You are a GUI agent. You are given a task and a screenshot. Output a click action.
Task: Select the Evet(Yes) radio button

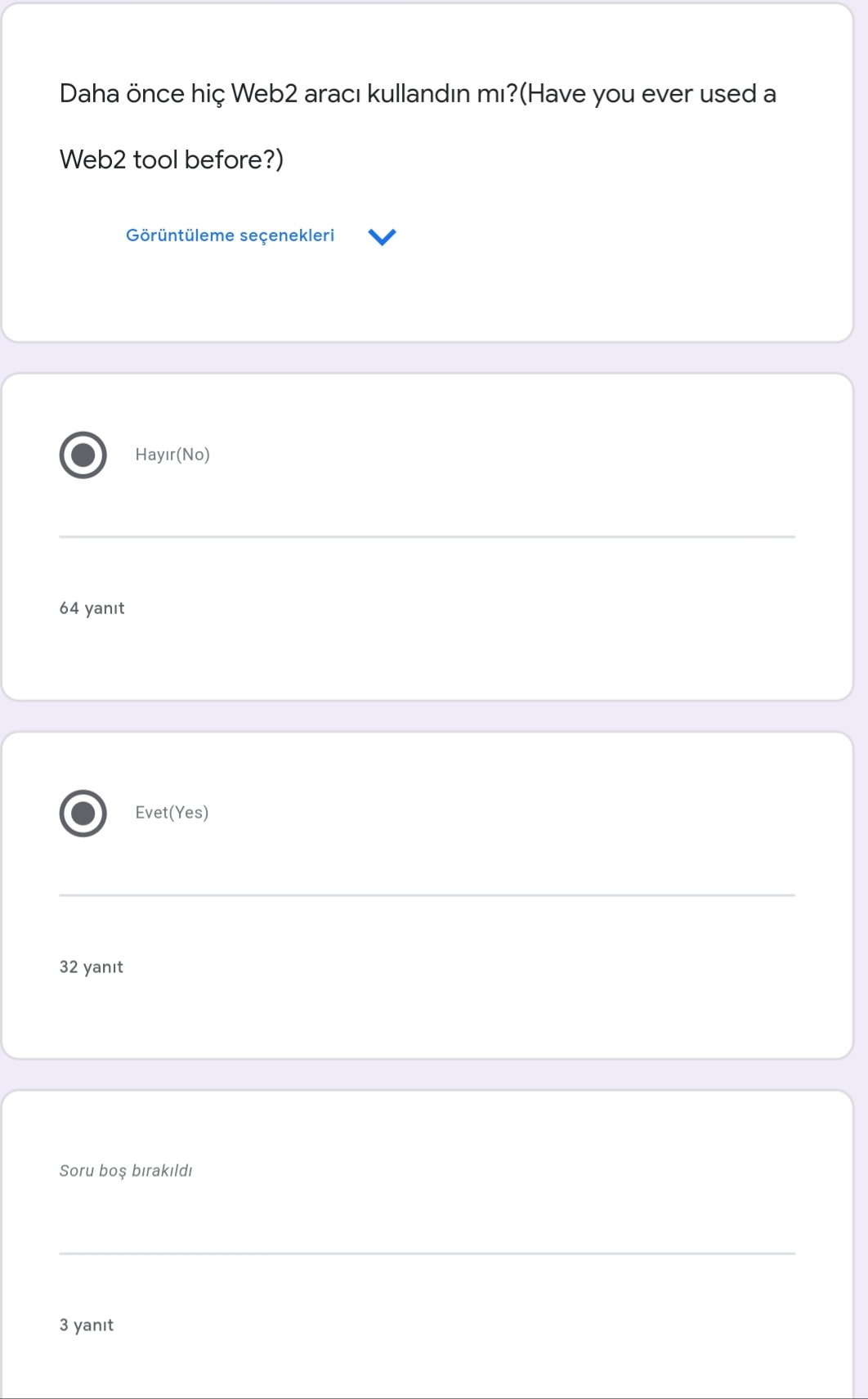[83, 813]
